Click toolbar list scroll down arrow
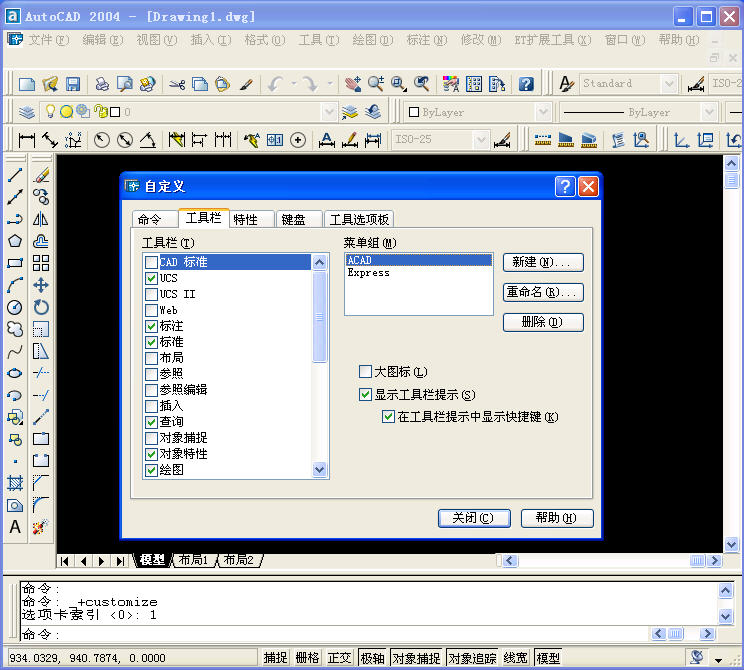The height and width of the screenshot is (670, 744). coord(320,469)
